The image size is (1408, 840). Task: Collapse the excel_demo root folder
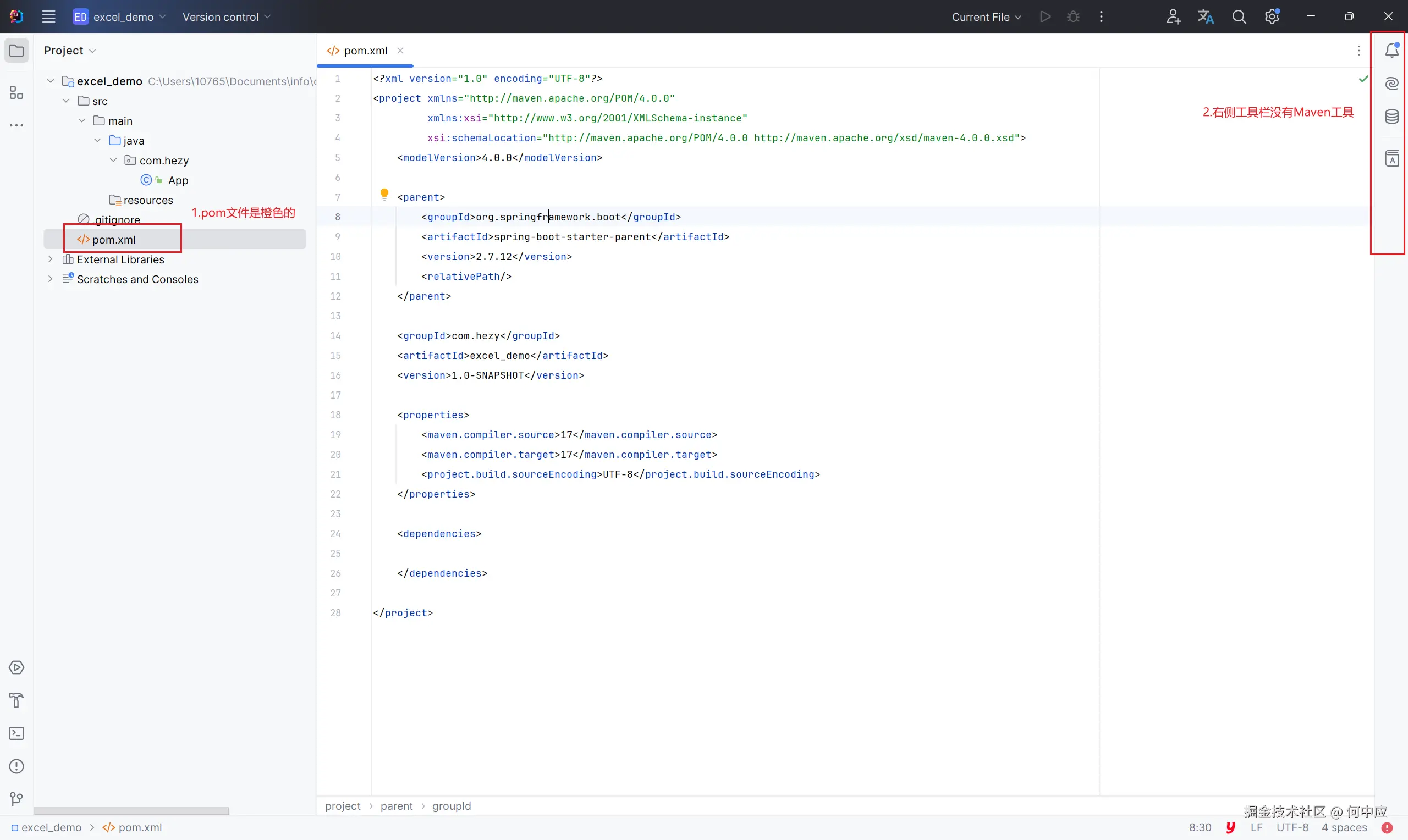(x=51, y=81)
